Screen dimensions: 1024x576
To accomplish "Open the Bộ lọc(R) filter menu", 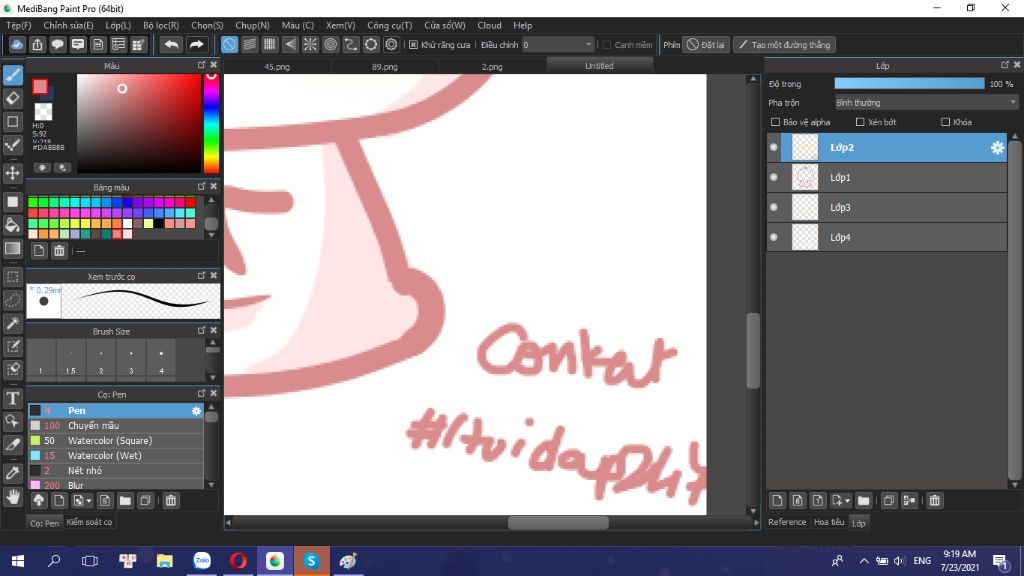I will click(161, 25).
